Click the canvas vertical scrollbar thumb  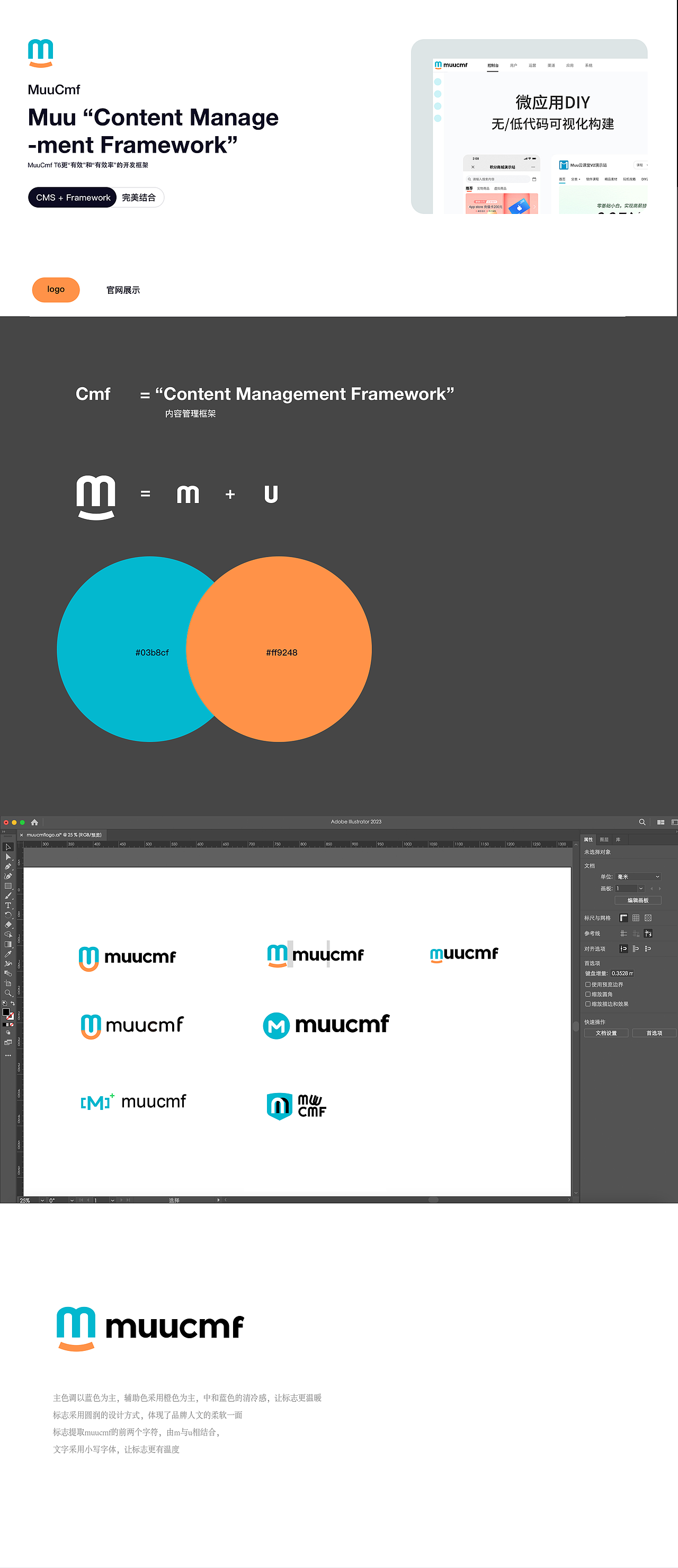coord(576,1026)
